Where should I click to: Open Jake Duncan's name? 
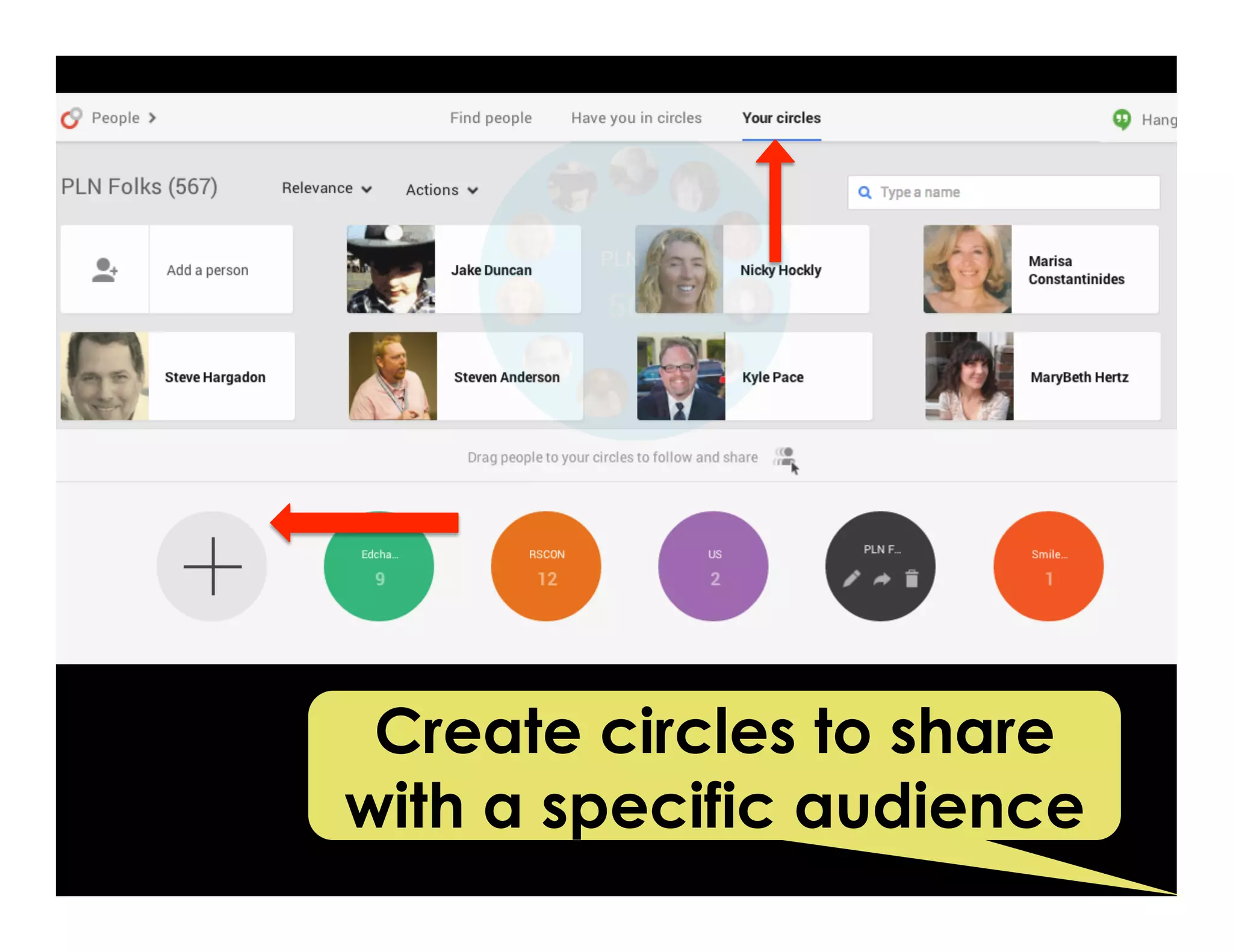(491, 270)
